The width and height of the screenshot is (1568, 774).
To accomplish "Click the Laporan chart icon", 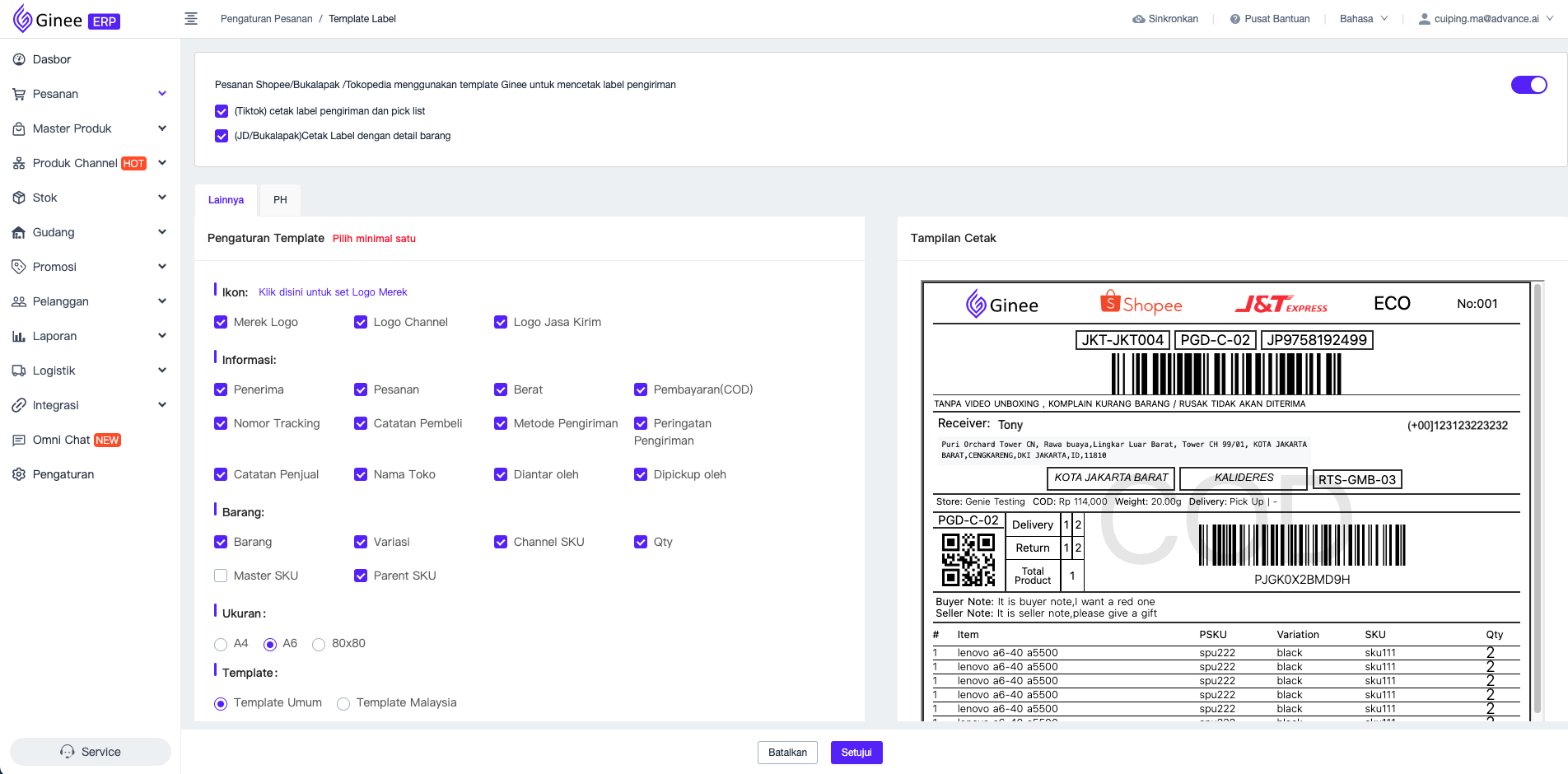I will click(x=19, y=336).
